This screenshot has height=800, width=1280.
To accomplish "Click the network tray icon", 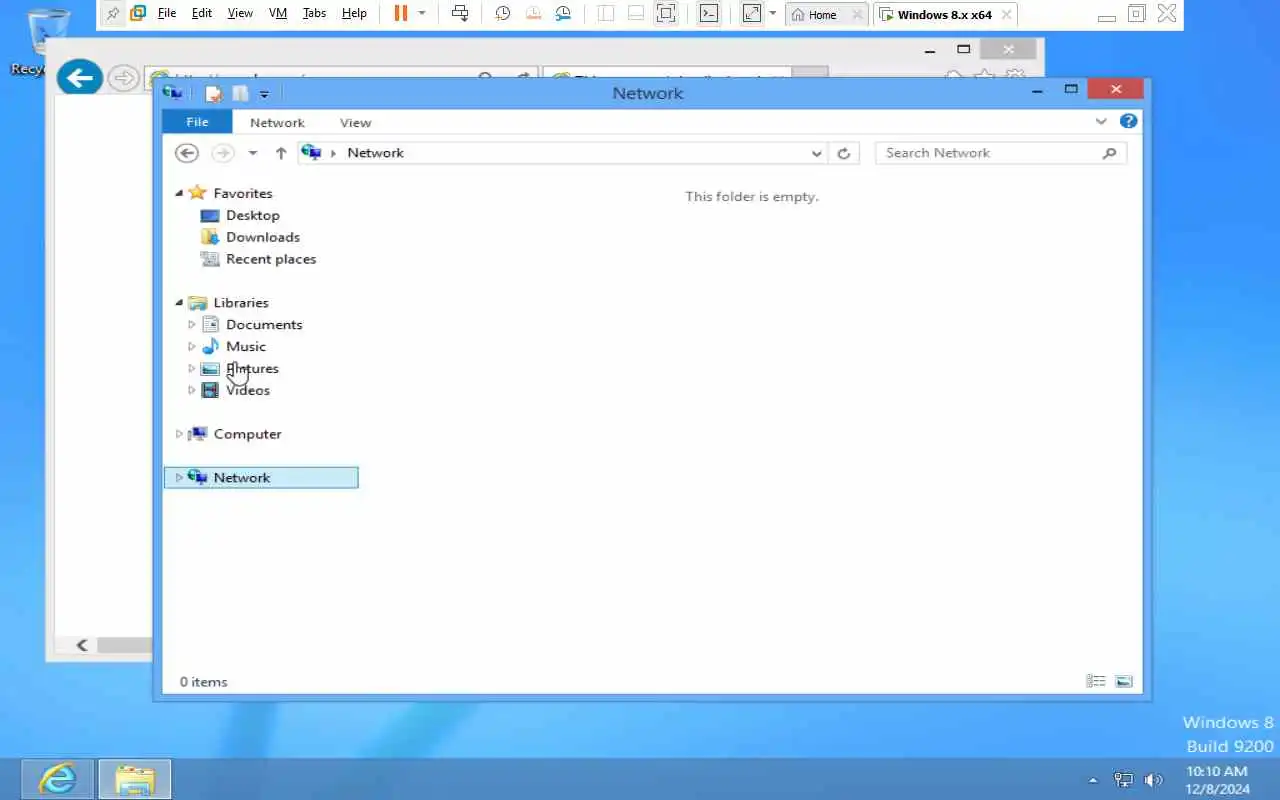I will point(1124,780).
